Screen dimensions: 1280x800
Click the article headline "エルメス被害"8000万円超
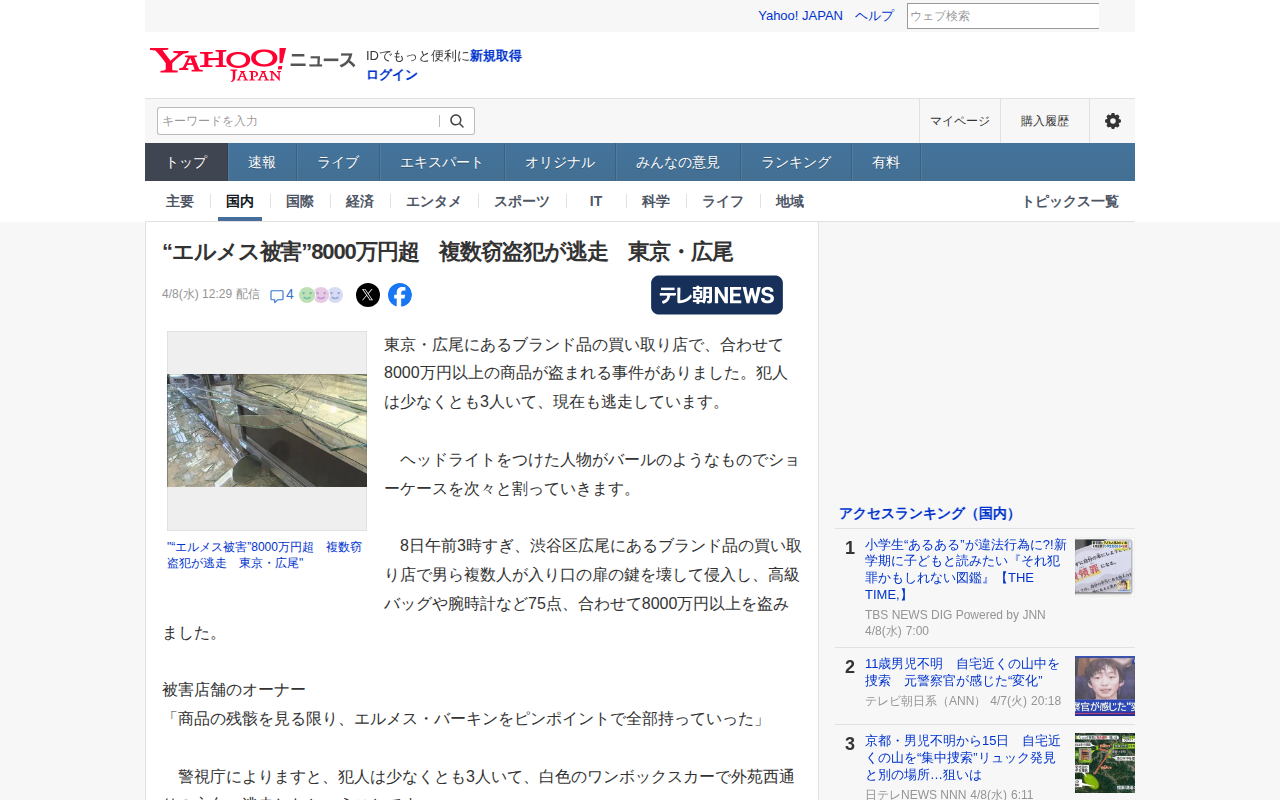point(448,252)
